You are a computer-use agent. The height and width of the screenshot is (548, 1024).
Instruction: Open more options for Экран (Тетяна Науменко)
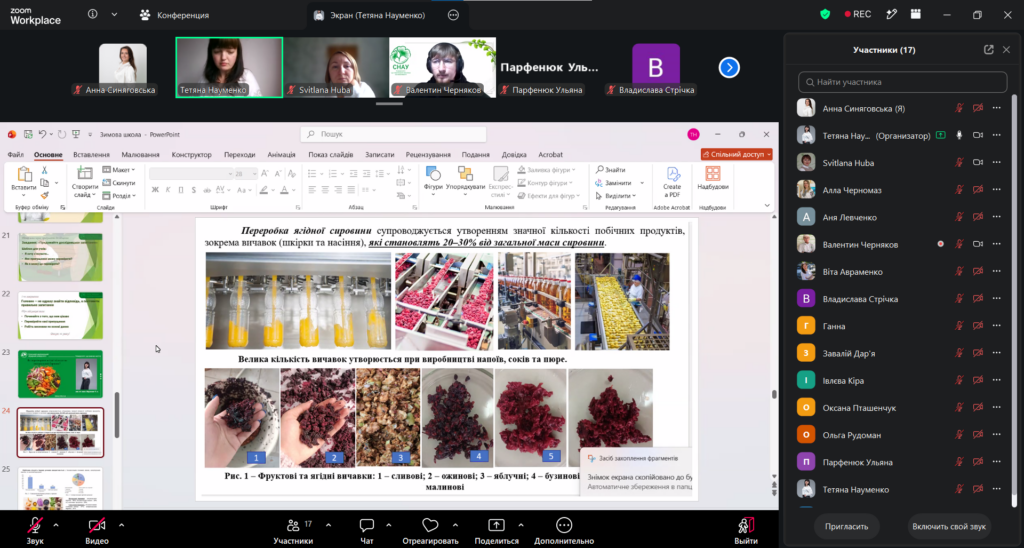click(453, 15)
